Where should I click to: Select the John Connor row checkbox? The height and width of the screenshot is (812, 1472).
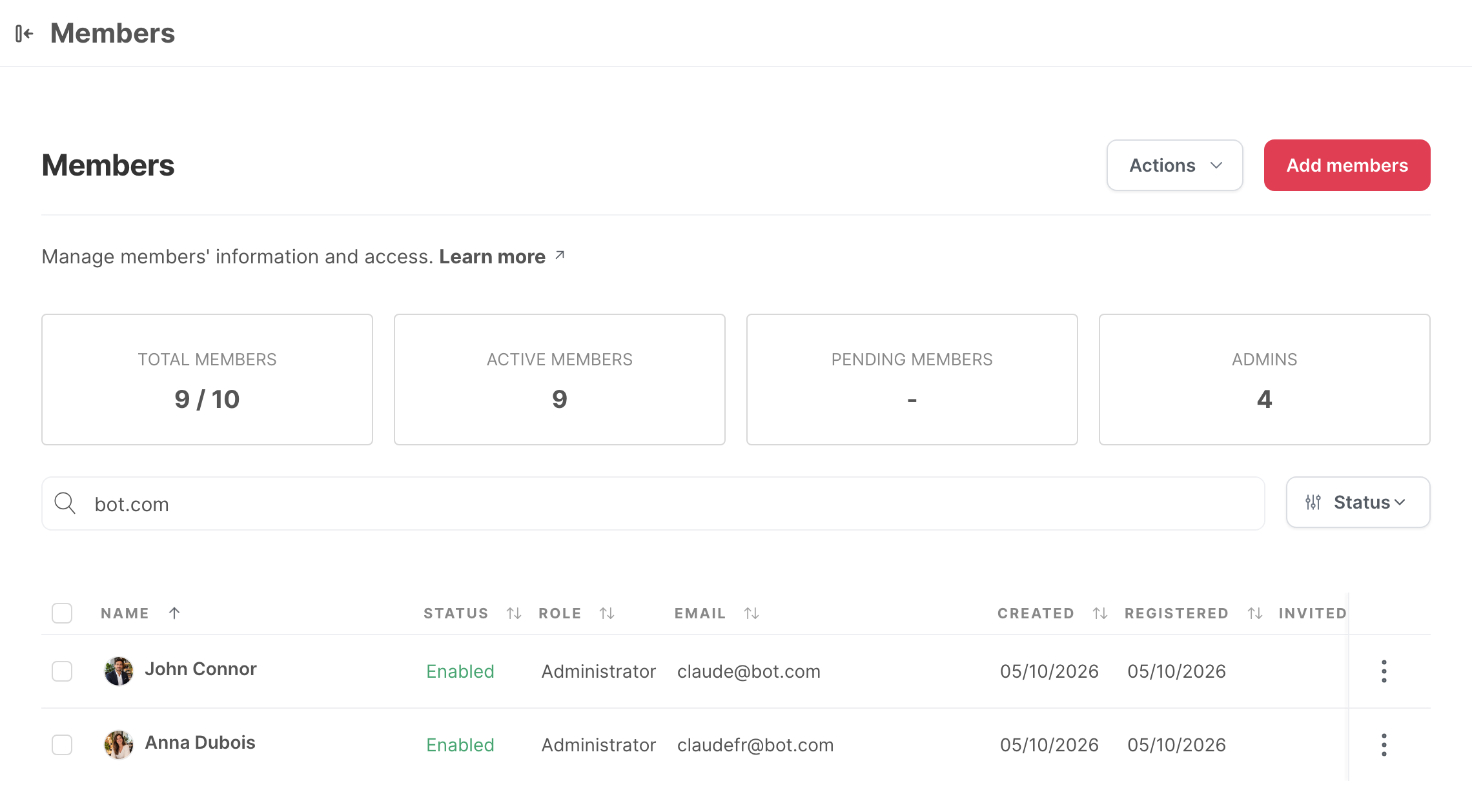coord(62,671)
